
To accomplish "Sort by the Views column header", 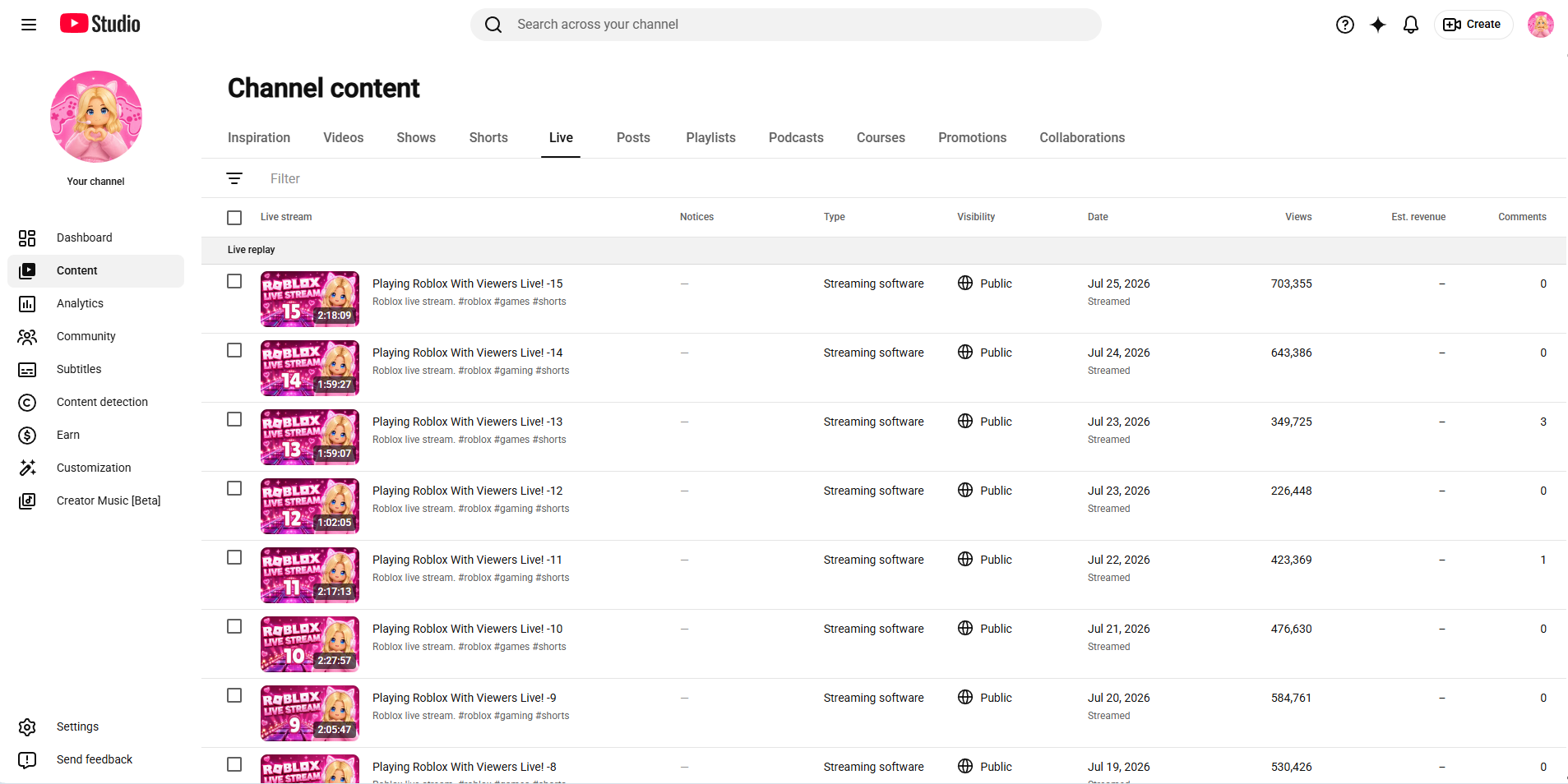I will (x=1298, y=217).
